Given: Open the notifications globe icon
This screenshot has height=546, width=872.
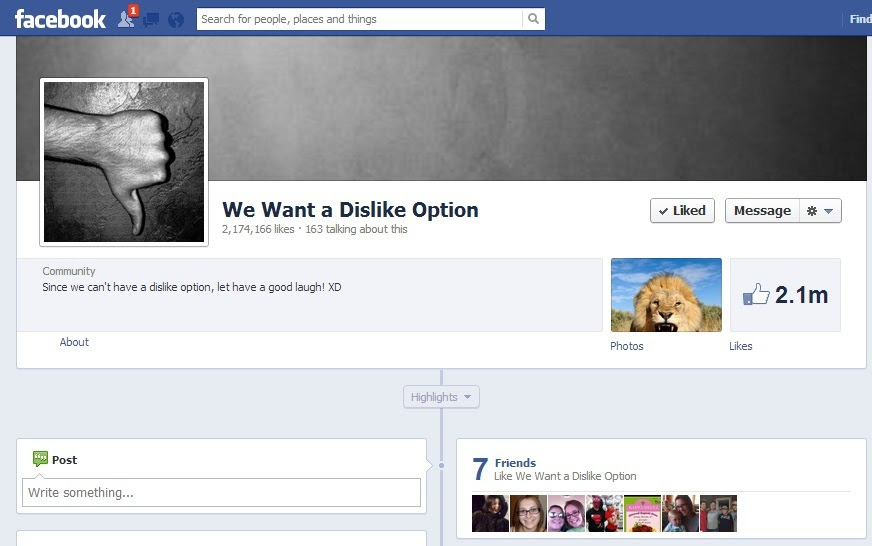Looking at the screenshot, I should pyautogui.click(x=176, y=20).
